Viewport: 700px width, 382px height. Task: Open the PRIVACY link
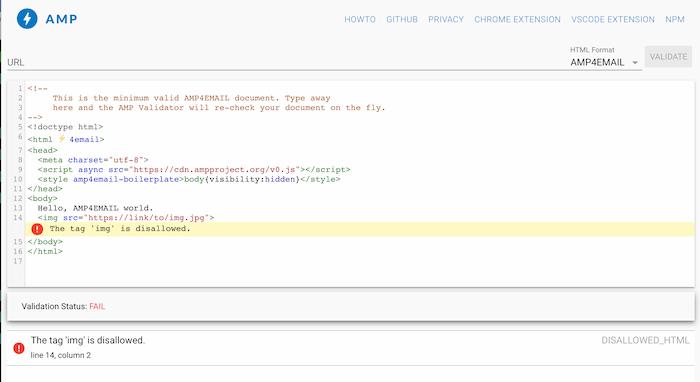tap(446, 20)
